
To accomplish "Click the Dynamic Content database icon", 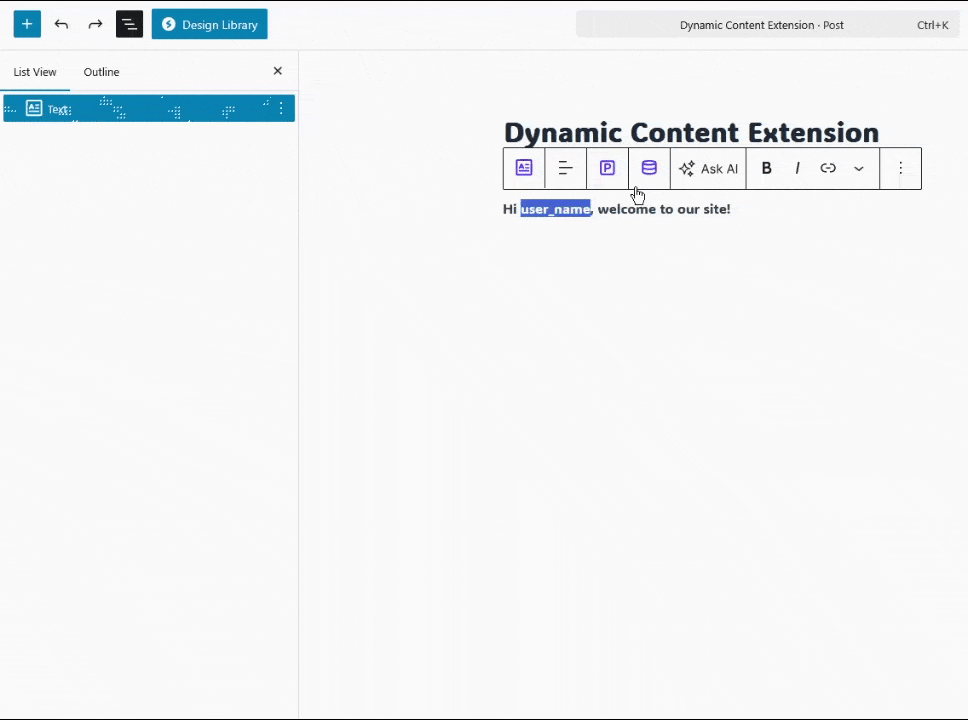I will click(x=649, y=168).
